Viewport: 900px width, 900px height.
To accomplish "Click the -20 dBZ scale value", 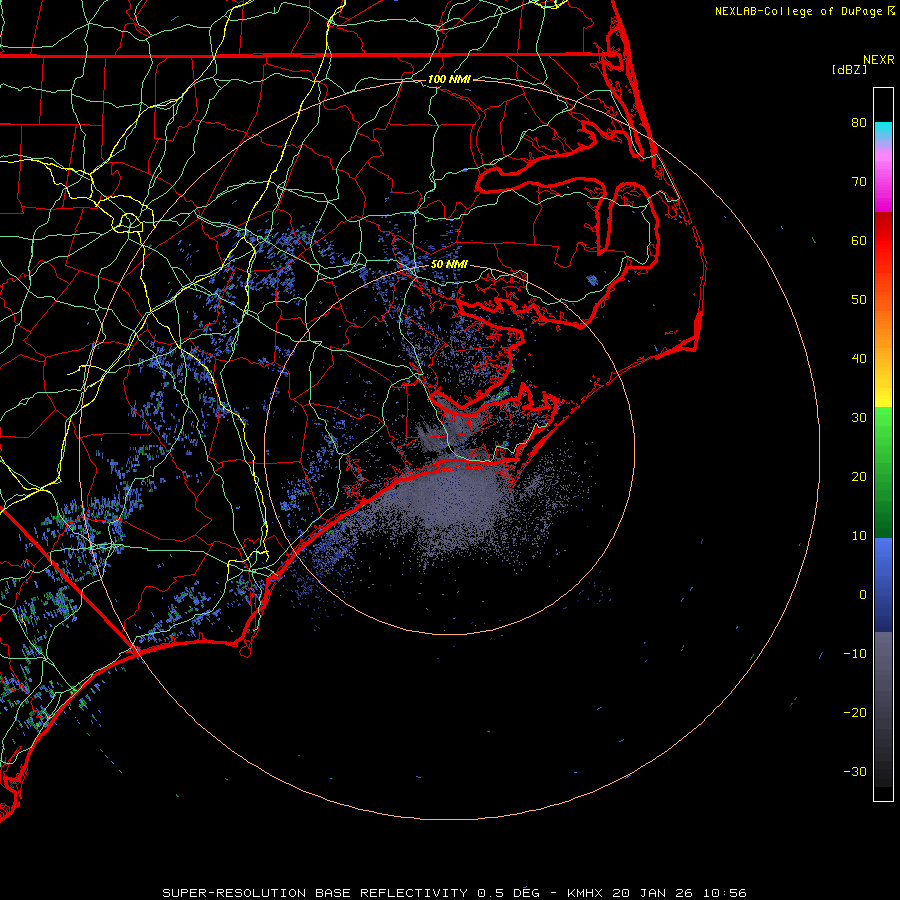I will click(855, 712).
